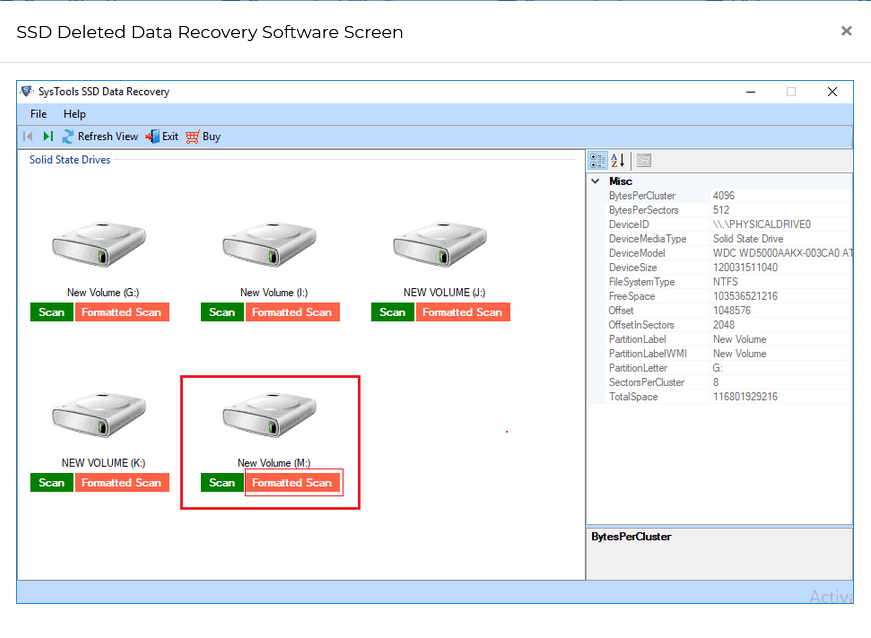Click the Refresh View icon

[x=68, y=137]
